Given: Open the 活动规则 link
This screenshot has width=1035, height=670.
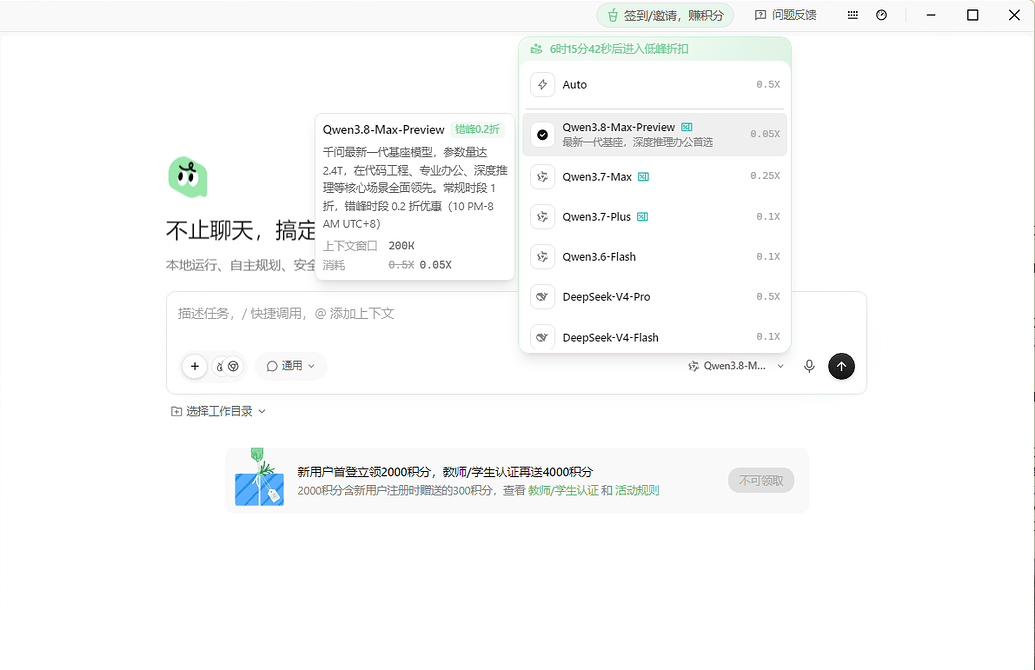Looking at the screenshot, I should pyautogui.click(x=637, y=490).
